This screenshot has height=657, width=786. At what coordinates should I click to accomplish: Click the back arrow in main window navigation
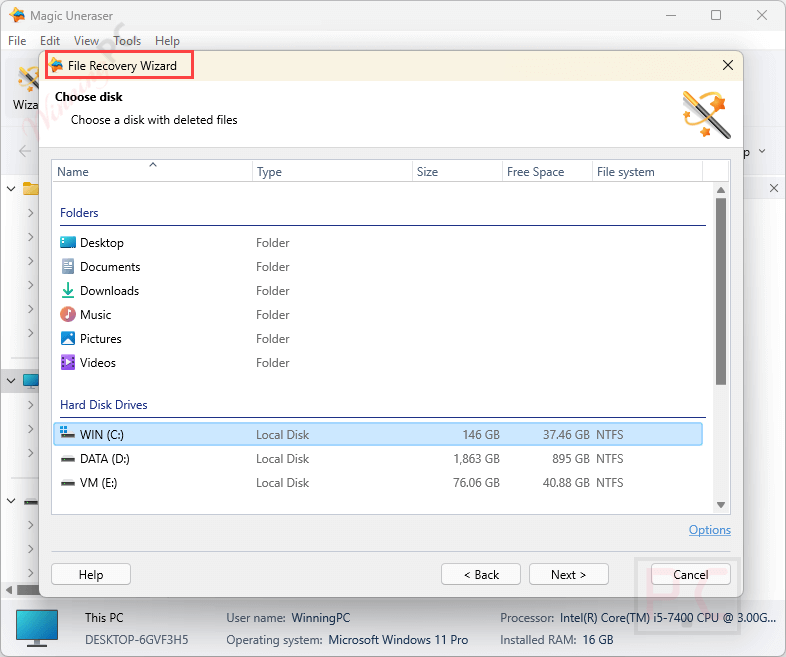(25, 151)
